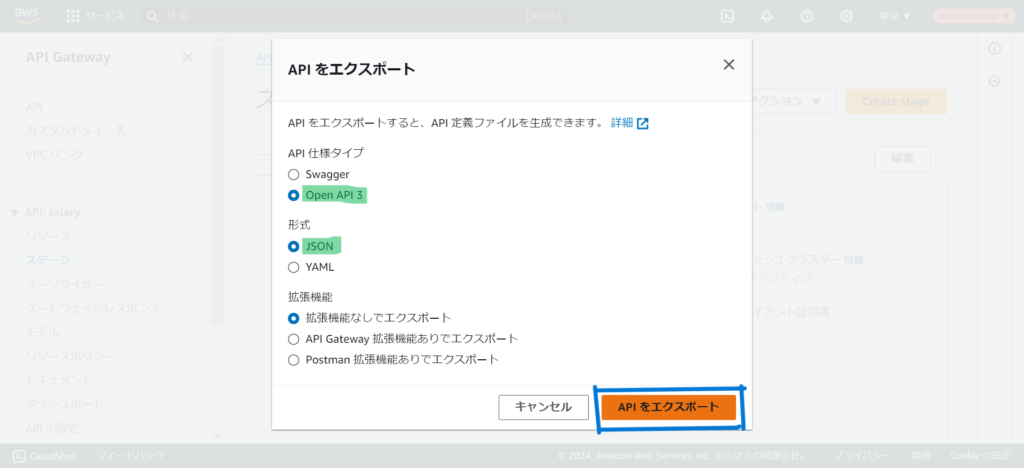This screenshot has height=468, width=1024.
Task: Choose export with API Gateway extensions
Action: point(294,339)
